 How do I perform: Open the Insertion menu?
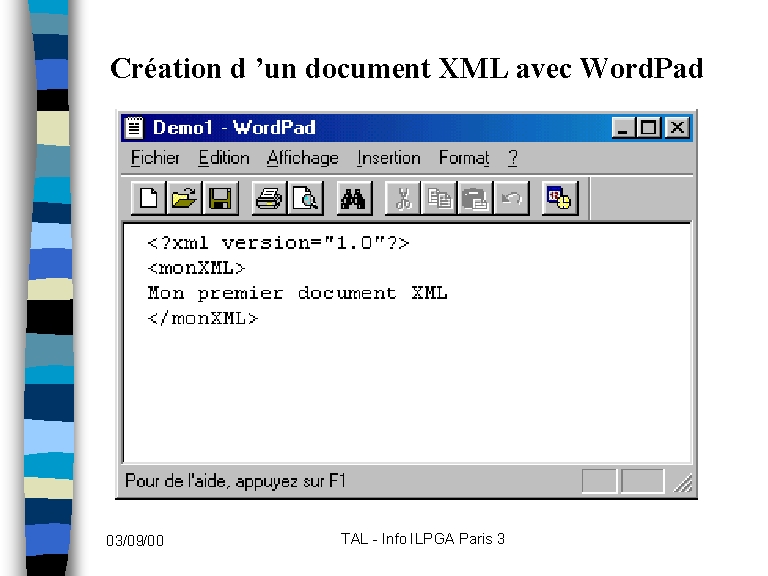point(388,158)
